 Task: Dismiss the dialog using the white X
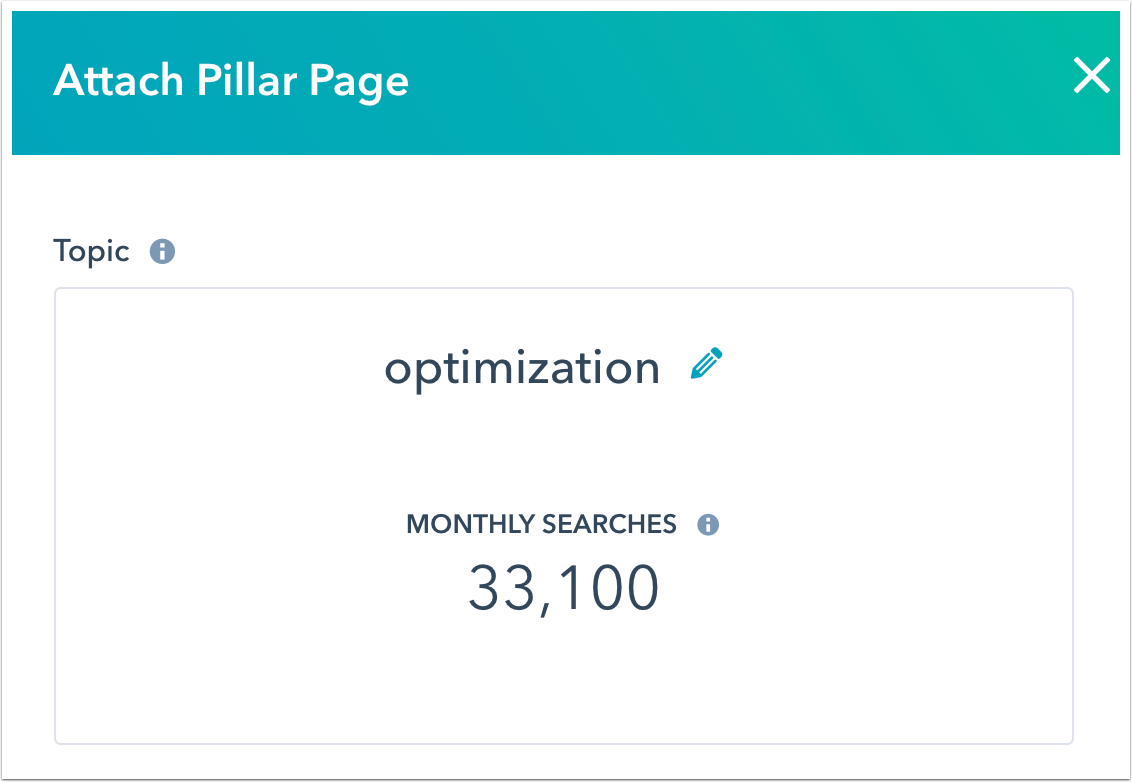[x=1091, y=76]
